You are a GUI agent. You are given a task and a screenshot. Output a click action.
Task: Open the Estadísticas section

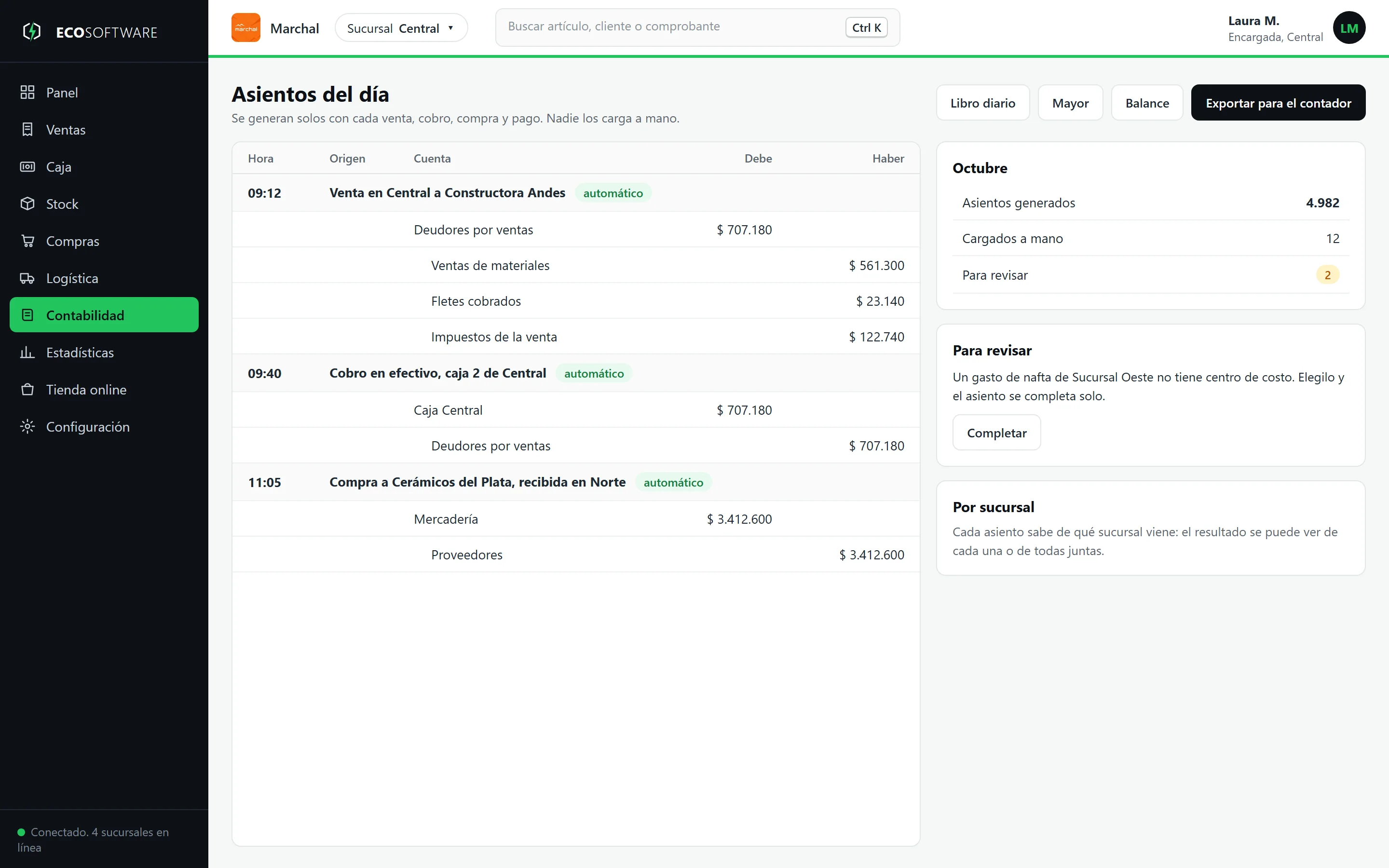point(104,353)
